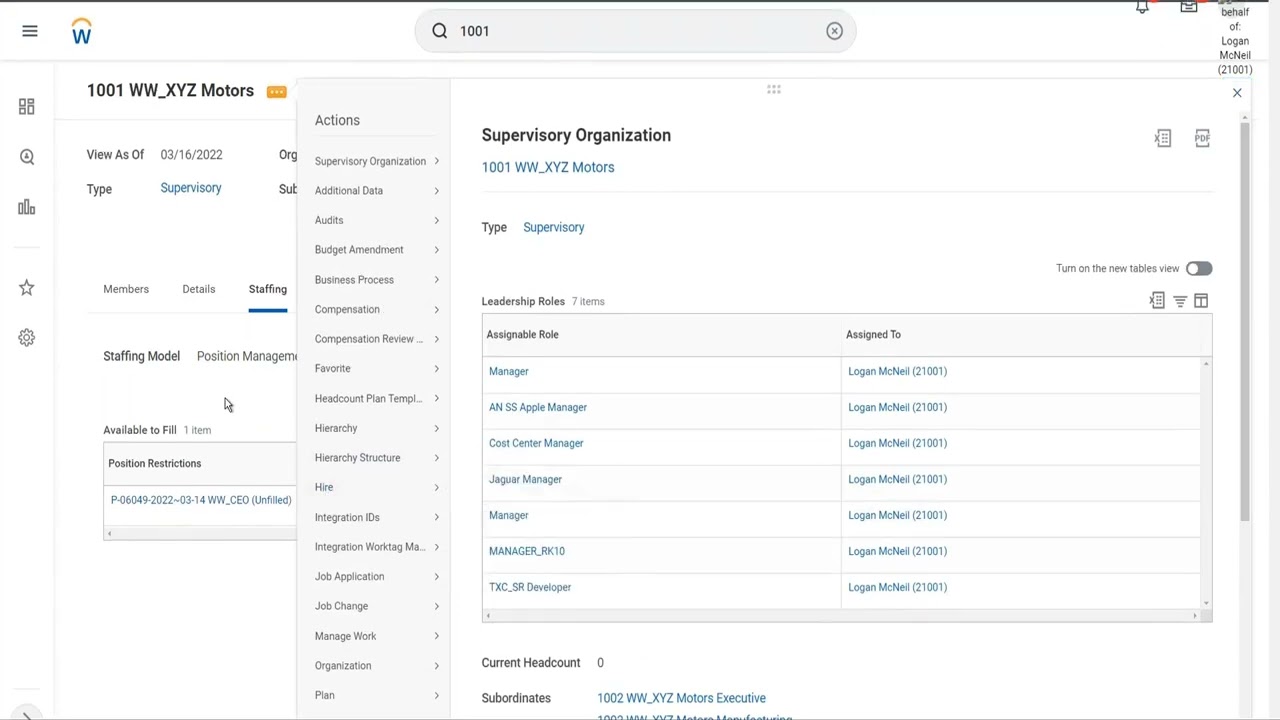Expand Favorite submenu
The image size is (1280, 720).
point(376,368)
